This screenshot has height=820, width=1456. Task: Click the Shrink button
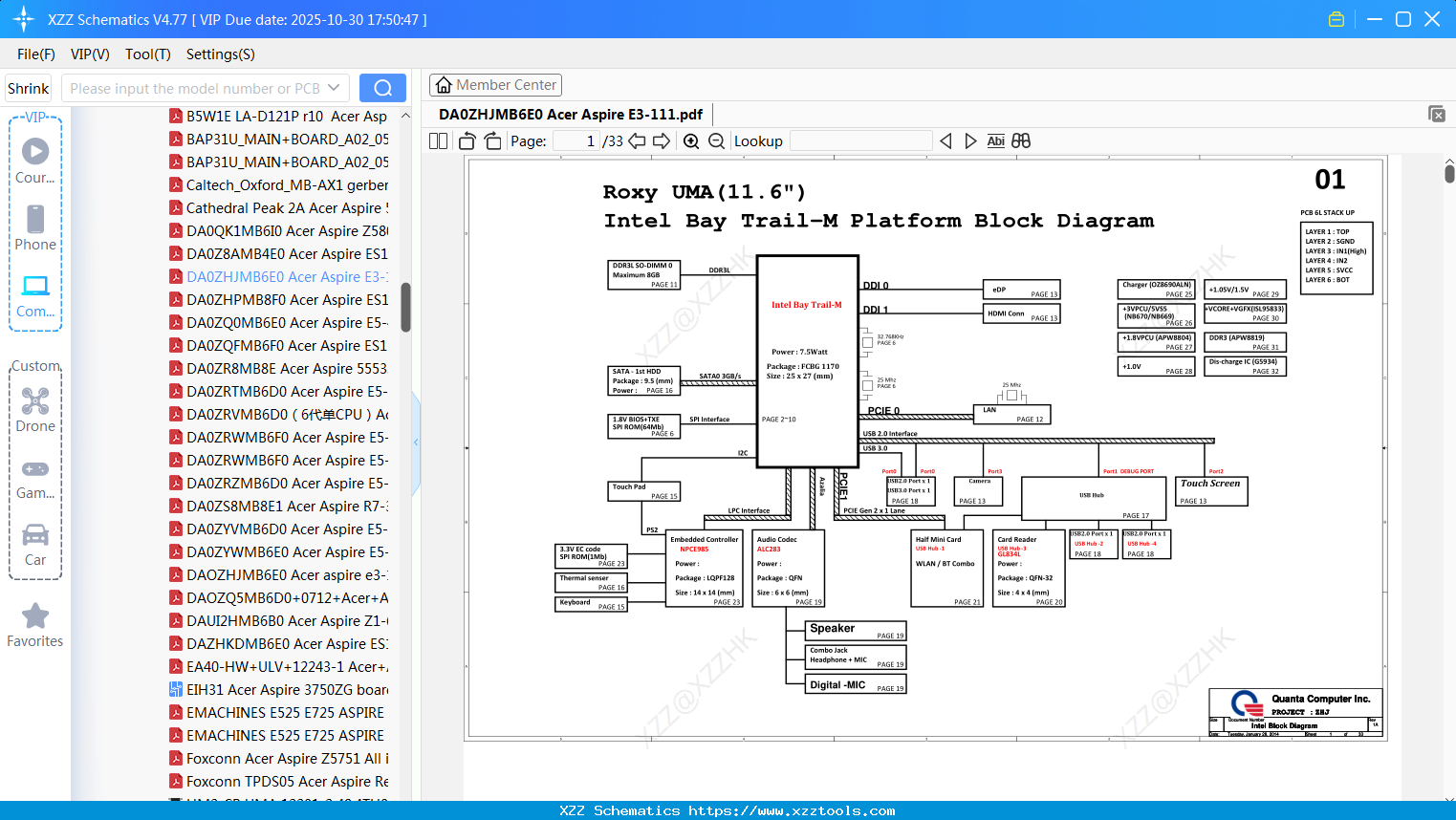(28, 88)
